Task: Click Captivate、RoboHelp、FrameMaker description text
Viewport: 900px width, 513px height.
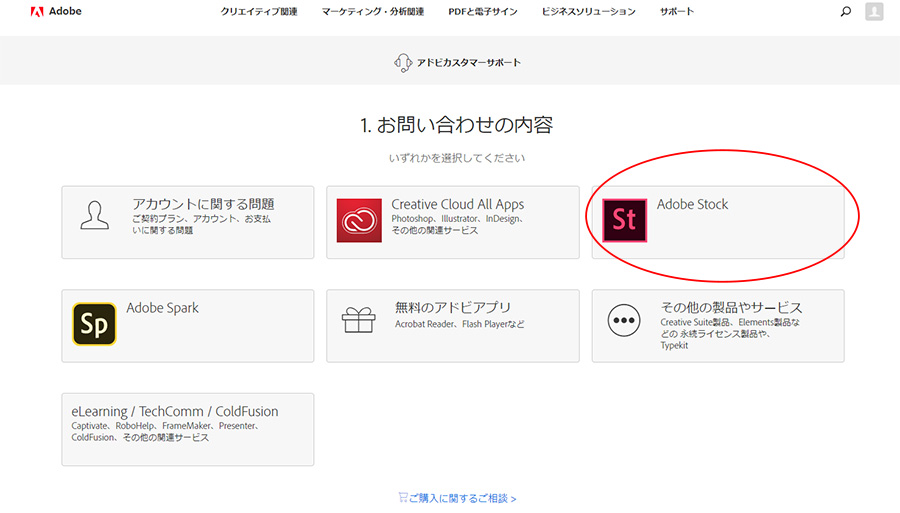Action: (x=165, y=432)
